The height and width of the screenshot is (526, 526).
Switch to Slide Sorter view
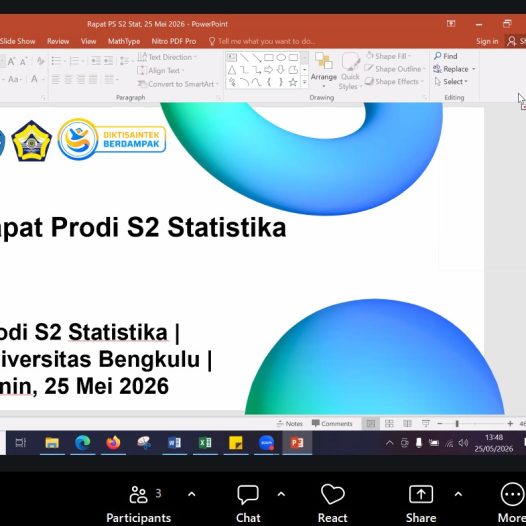click(389, 424)
